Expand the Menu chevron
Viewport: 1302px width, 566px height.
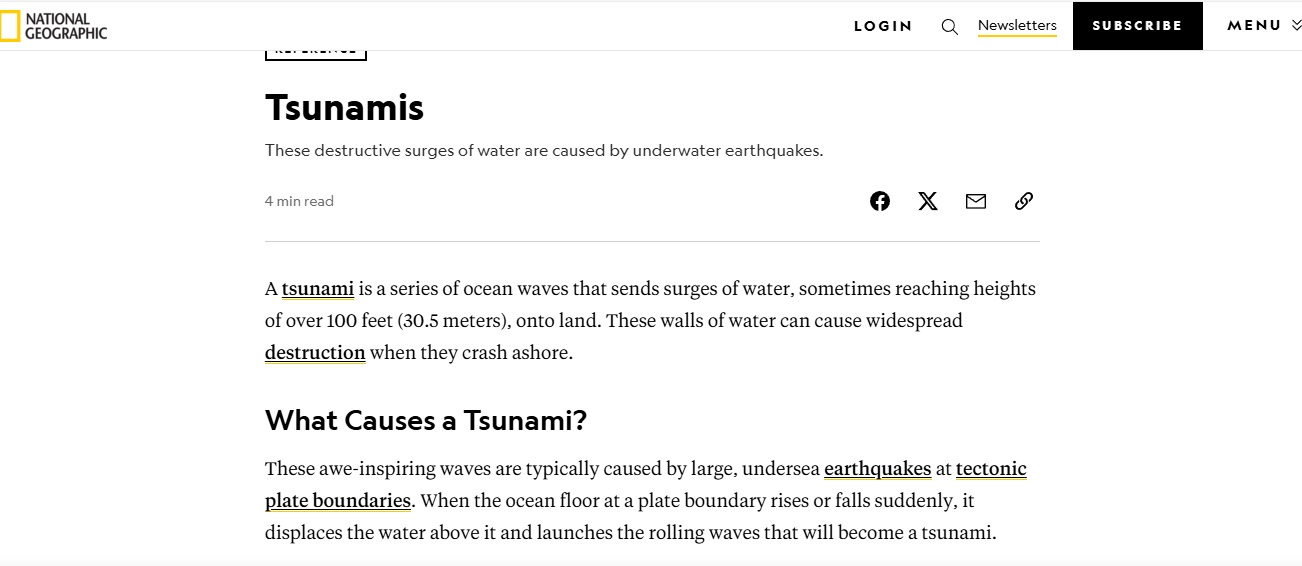click(1297, 26)
